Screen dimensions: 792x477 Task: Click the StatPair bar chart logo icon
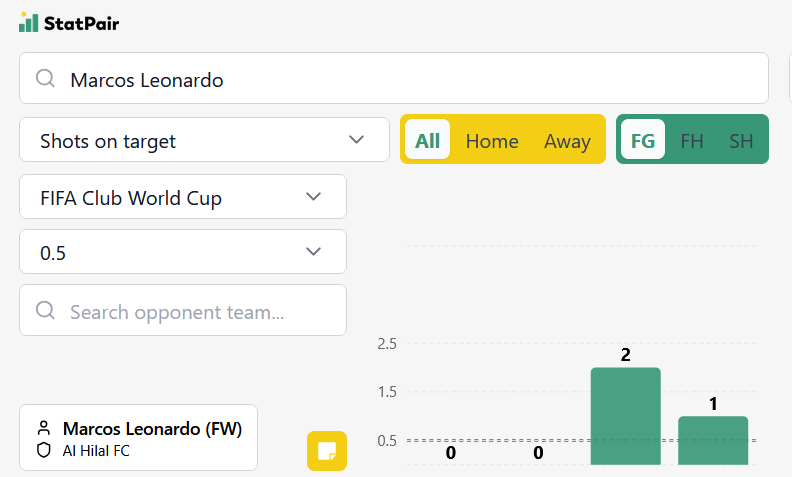pos(28,22)
